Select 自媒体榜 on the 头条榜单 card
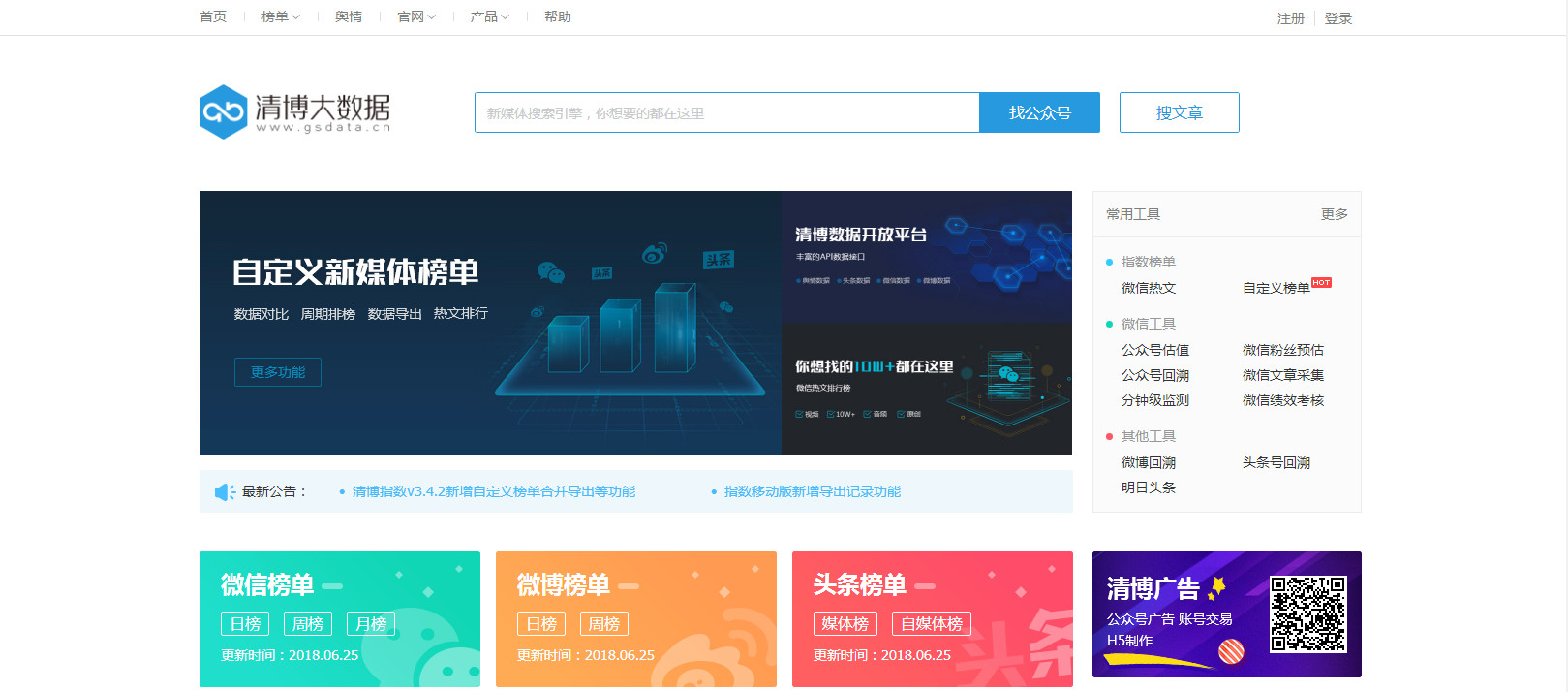This screenshot has width=1568, height=692. pos(932,624)
